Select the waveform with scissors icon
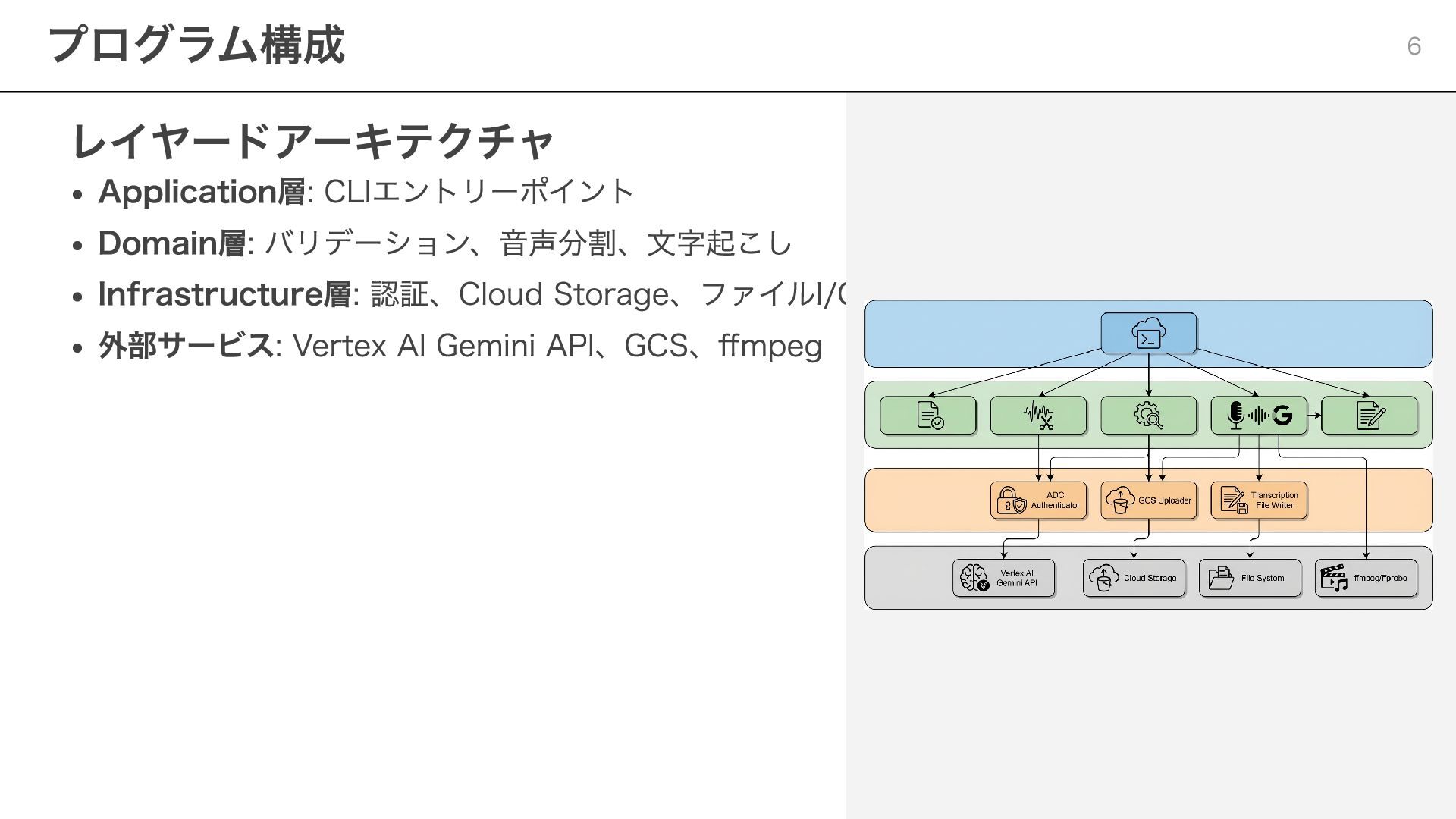Image resolution: width=1456 pixels, height=819 pixels. 1038,416
